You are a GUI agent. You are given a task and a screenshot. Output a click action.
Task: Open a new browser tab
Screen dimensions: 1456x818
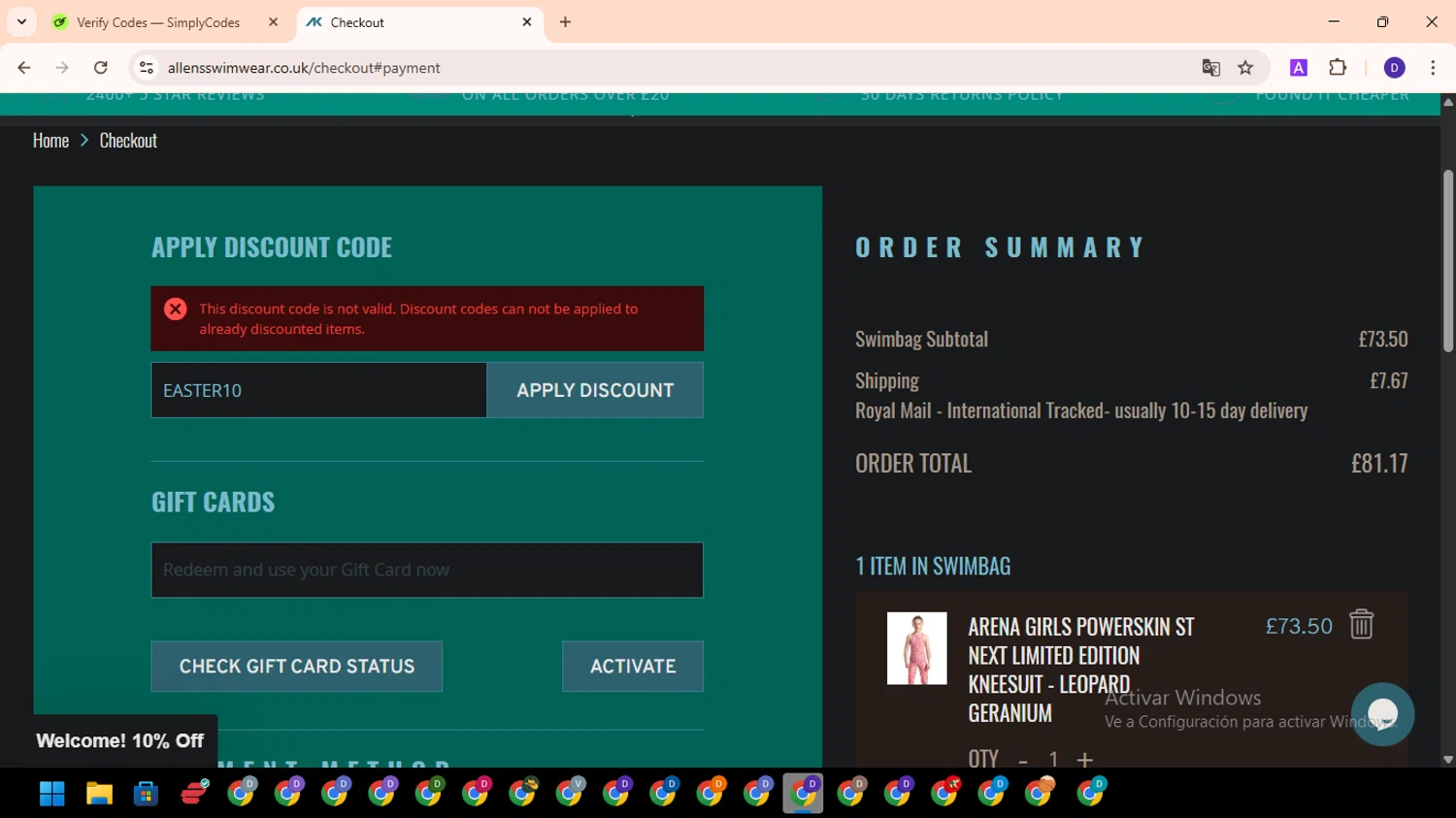point(565,22)
